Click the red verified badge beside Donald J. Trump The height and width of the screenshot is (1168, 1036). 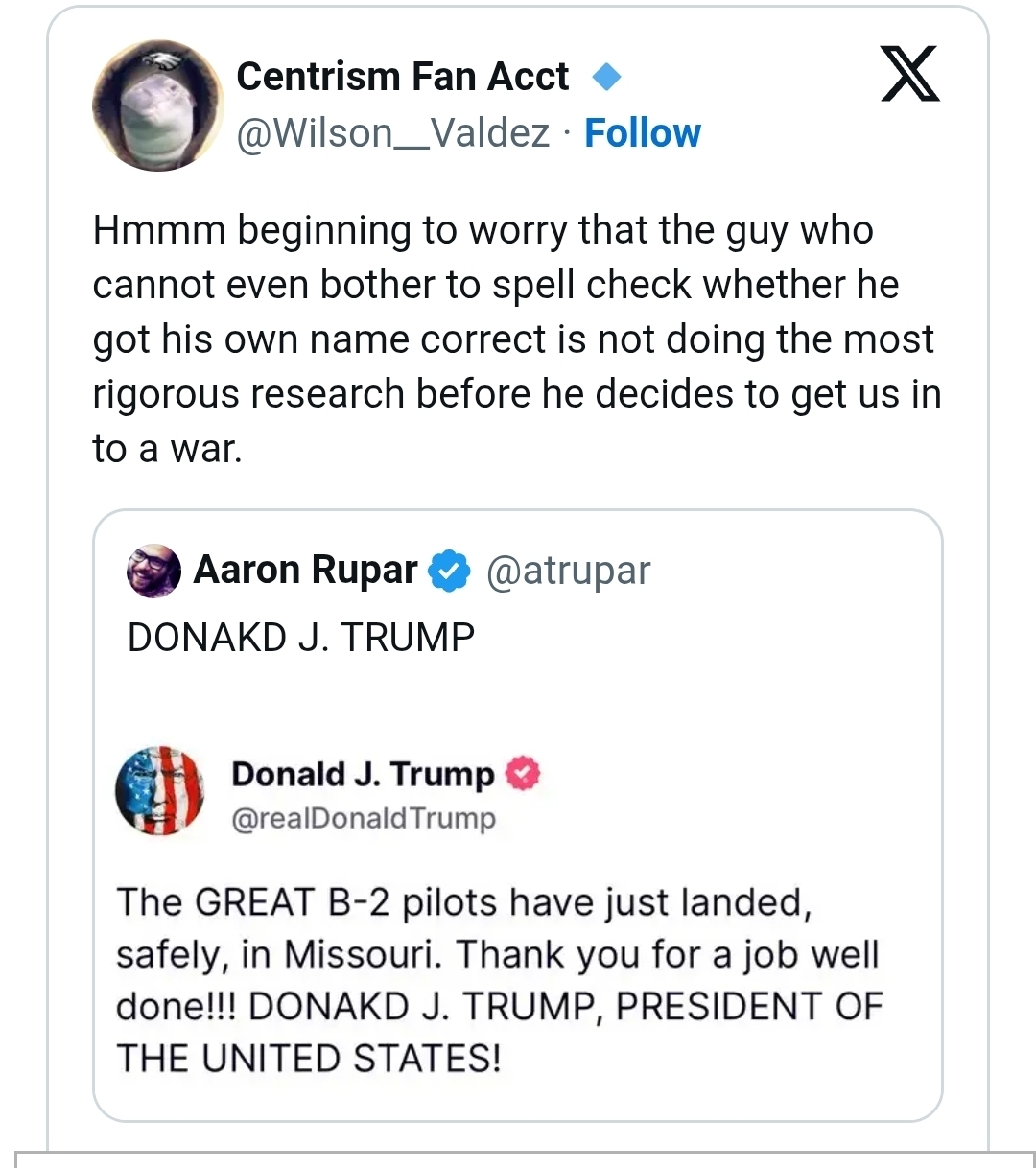pos(523,773)
